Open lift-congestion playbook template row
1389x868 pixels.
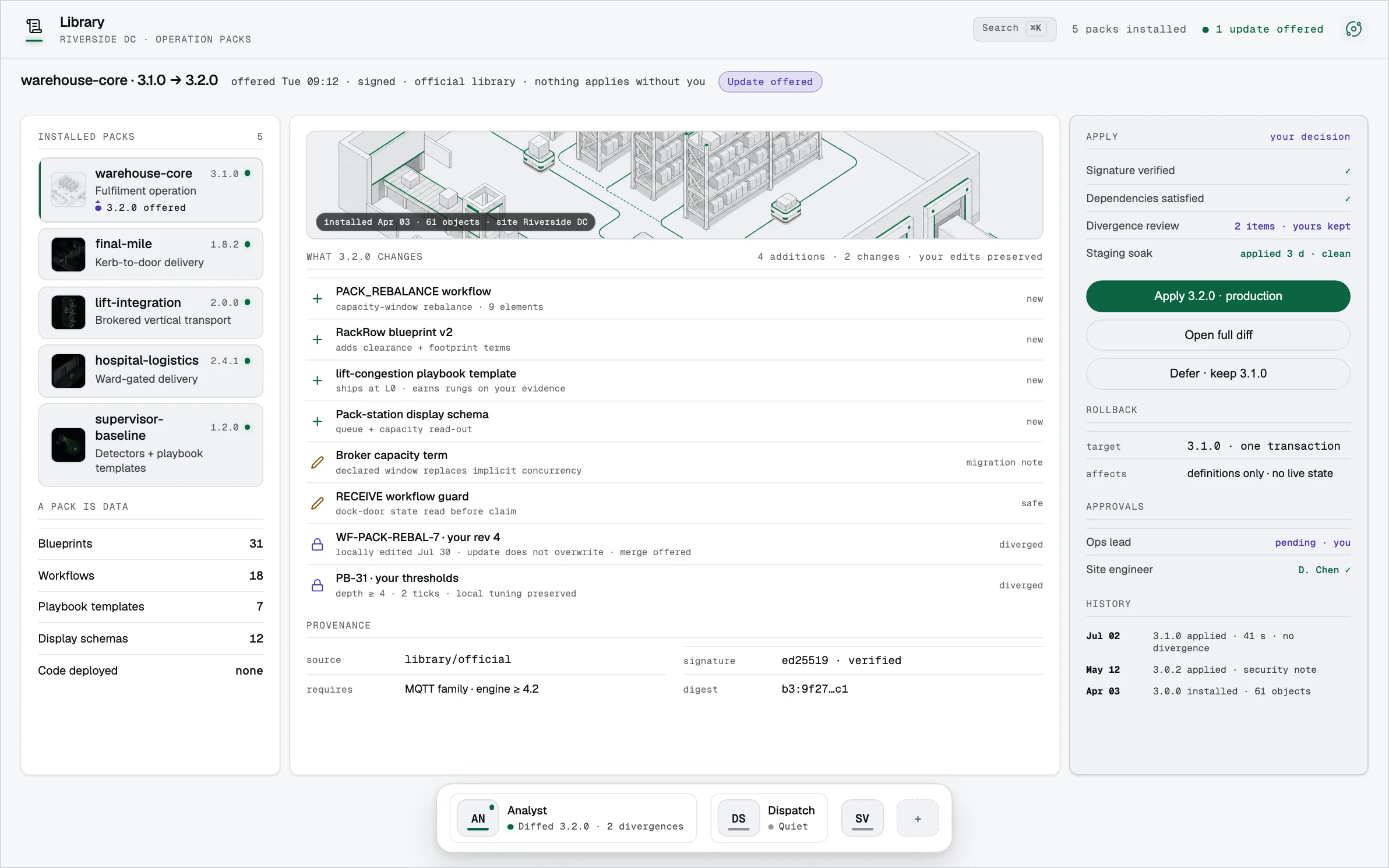674,380
